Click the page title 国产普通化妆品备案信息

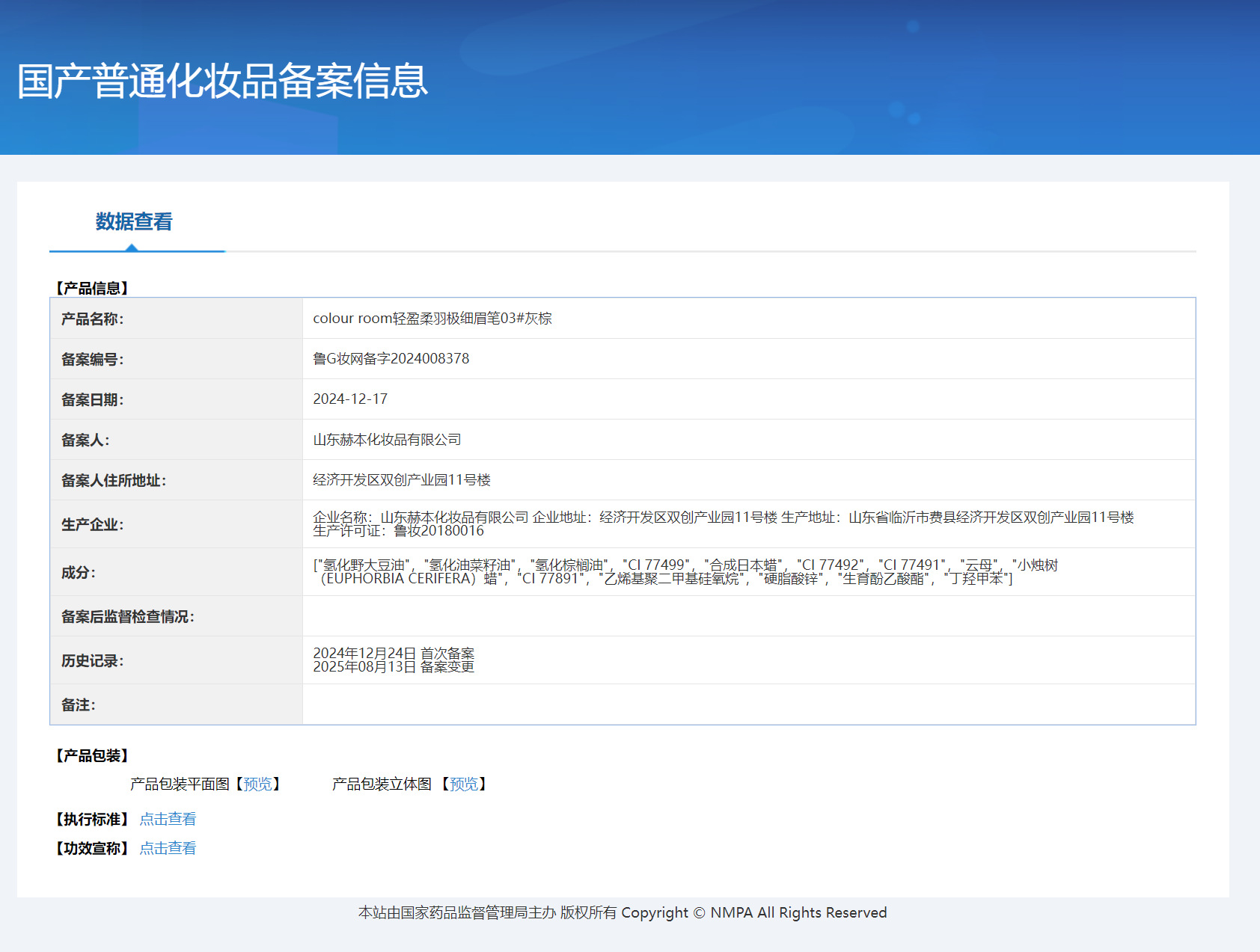pos(223,81)
